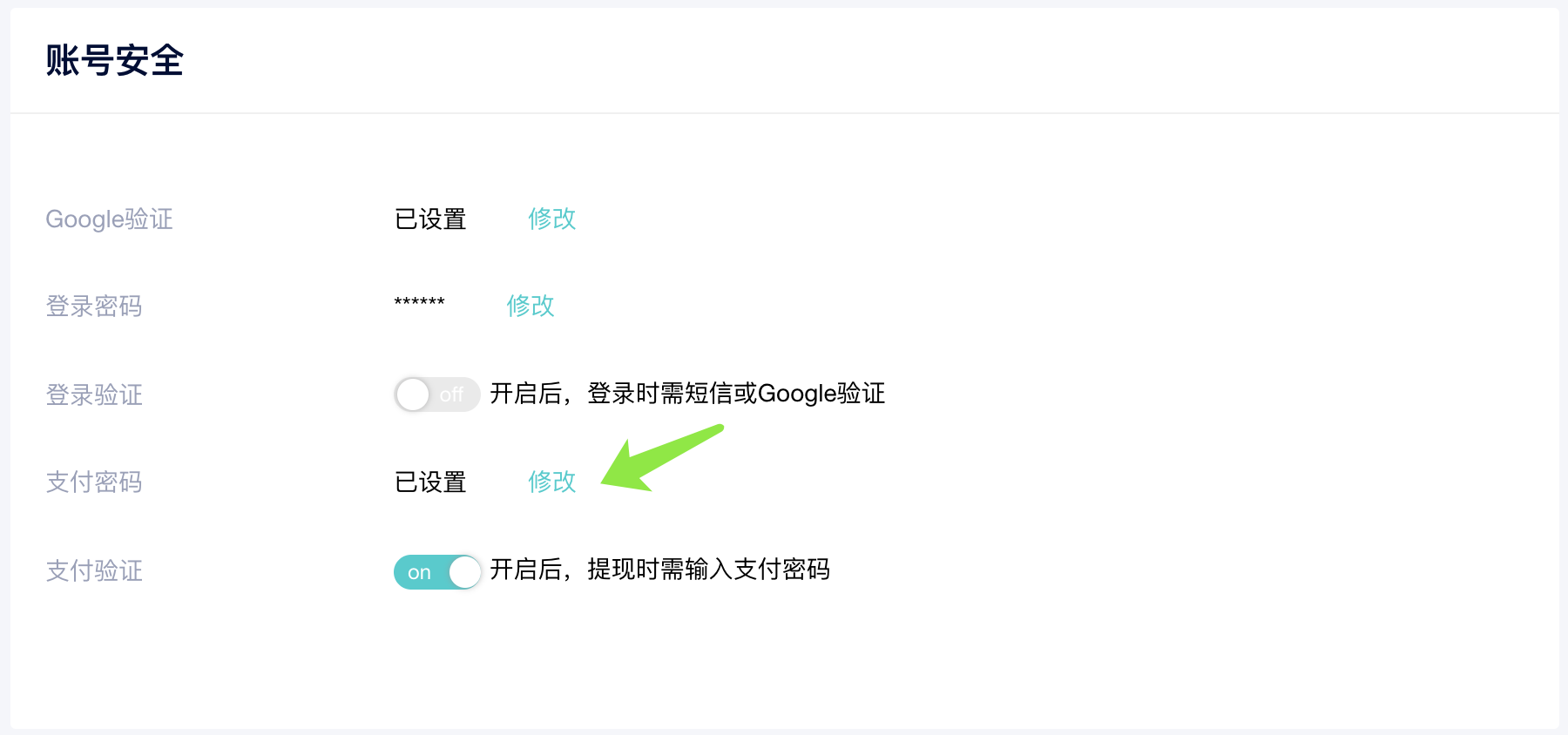Disable the 支付验证 on toggle

pyautogui.click(x=436, y=572)
